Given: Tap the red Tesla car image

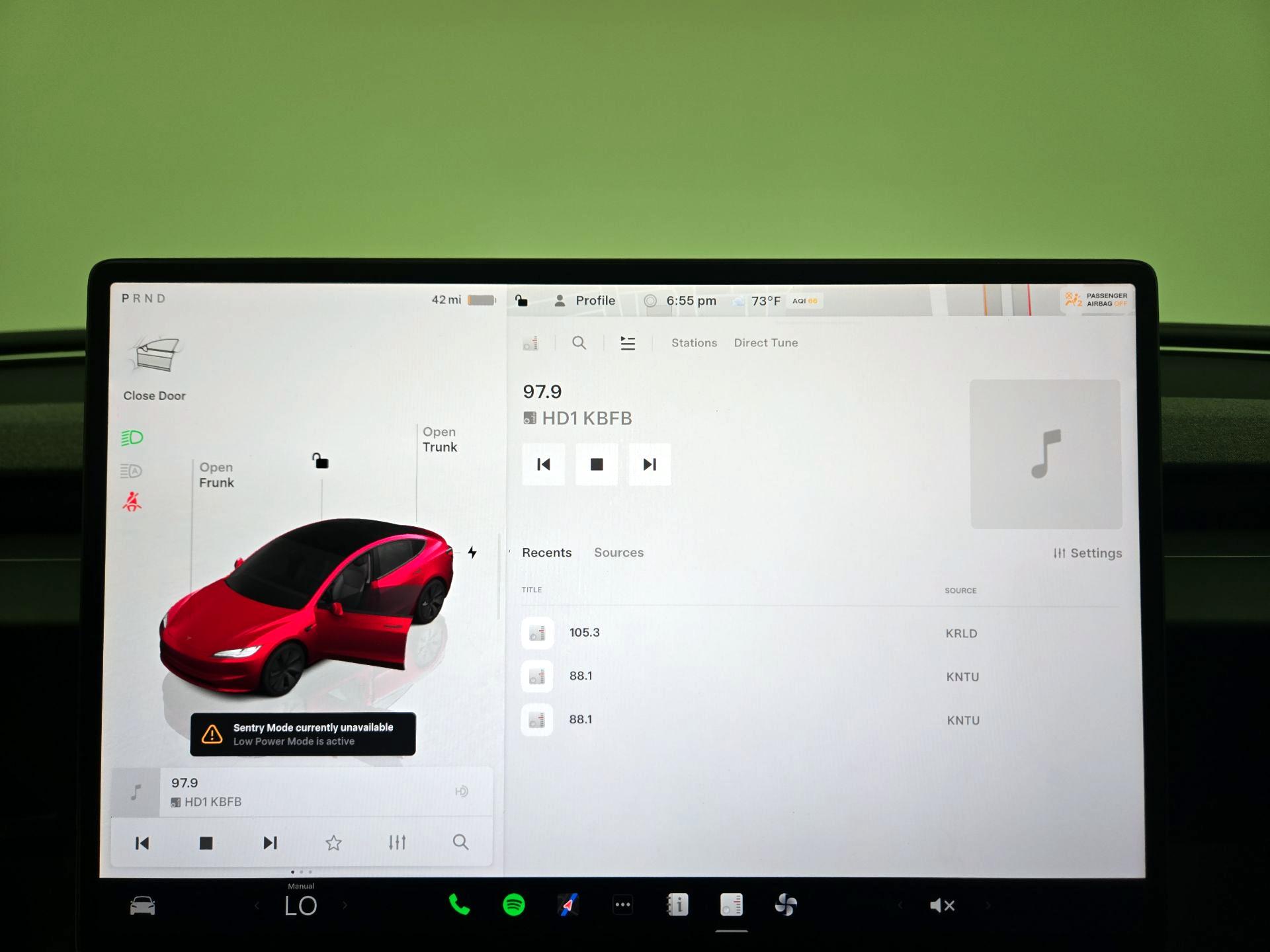Looking at the screenshot, I should click(306, 607).
